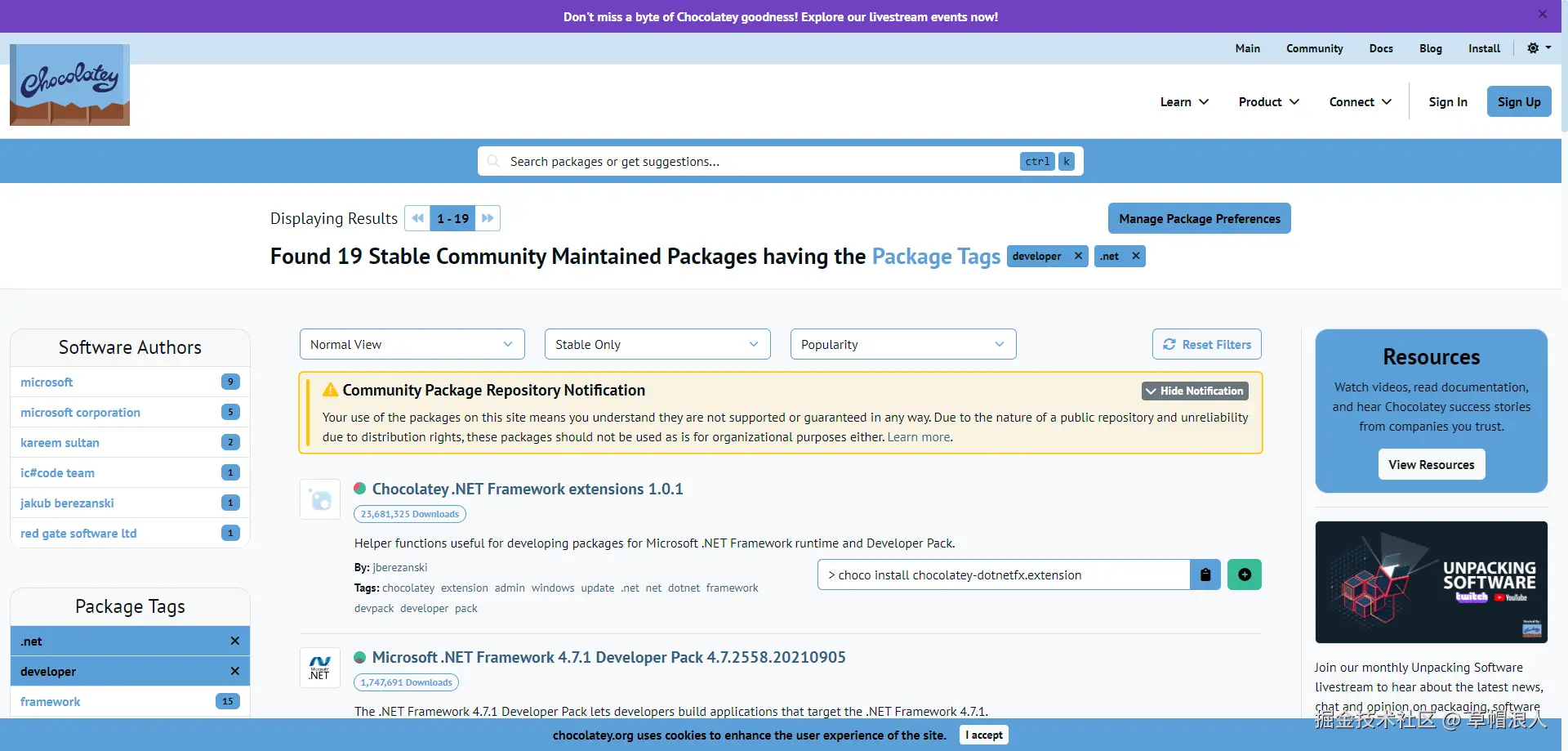
Task: Click the Reset Filters button
Action: [1207, 344]
